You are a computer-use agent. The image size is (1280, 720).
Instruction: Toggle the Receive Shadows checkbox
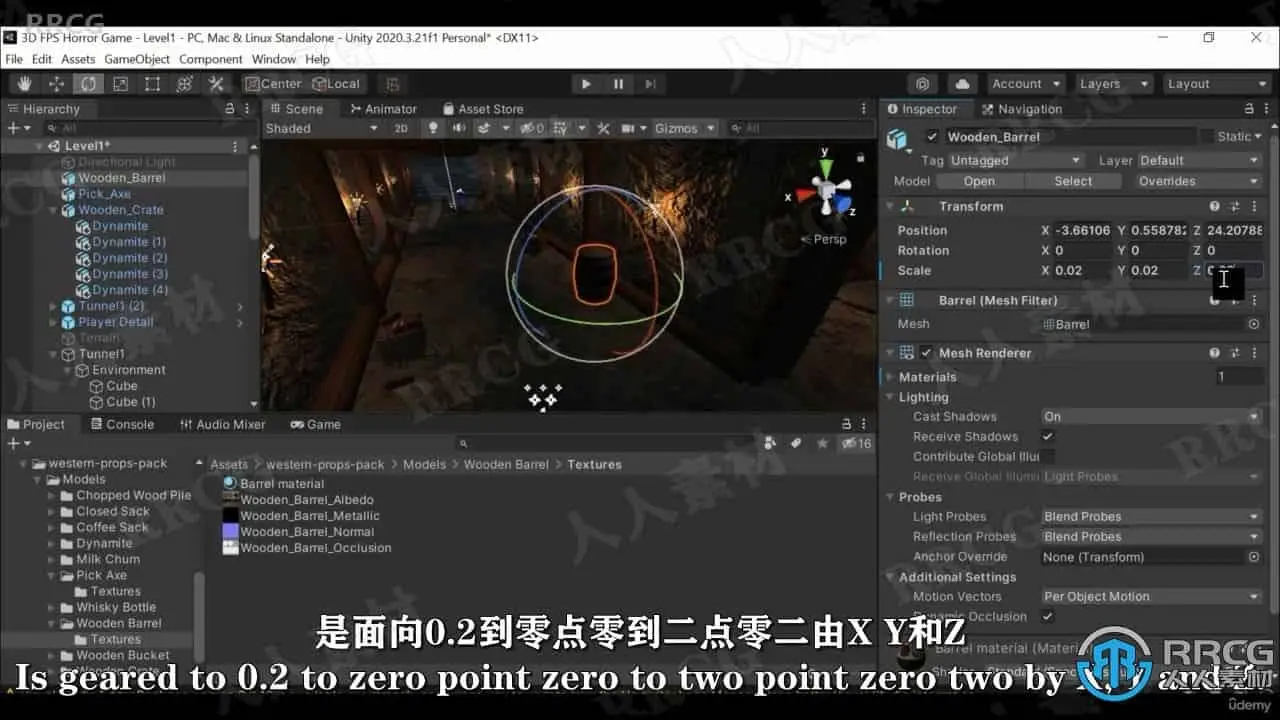(1048, 436)
